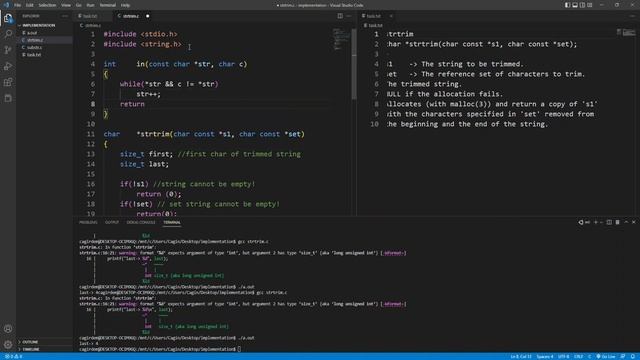Open the Source Control view
Viewport: 640px width, 360px height.
coord(8,50)
